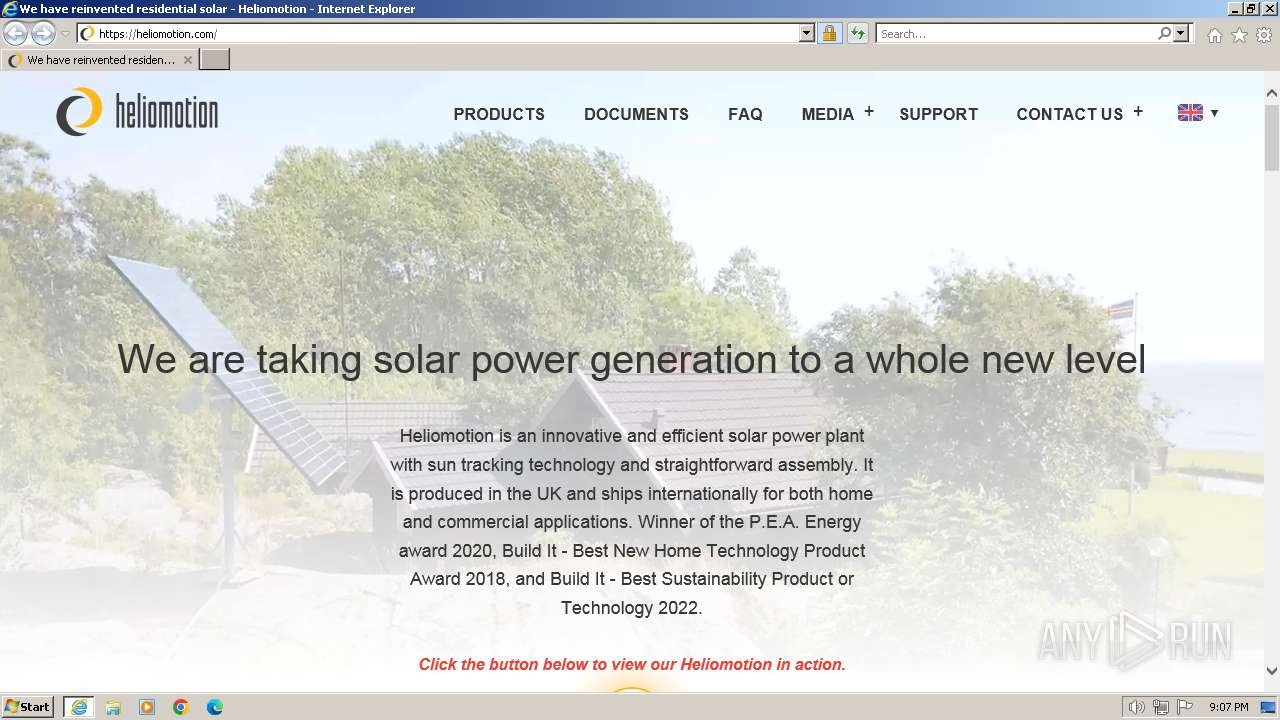Click inside the IE search box

pyautogui.click(x=1015, y=33)
